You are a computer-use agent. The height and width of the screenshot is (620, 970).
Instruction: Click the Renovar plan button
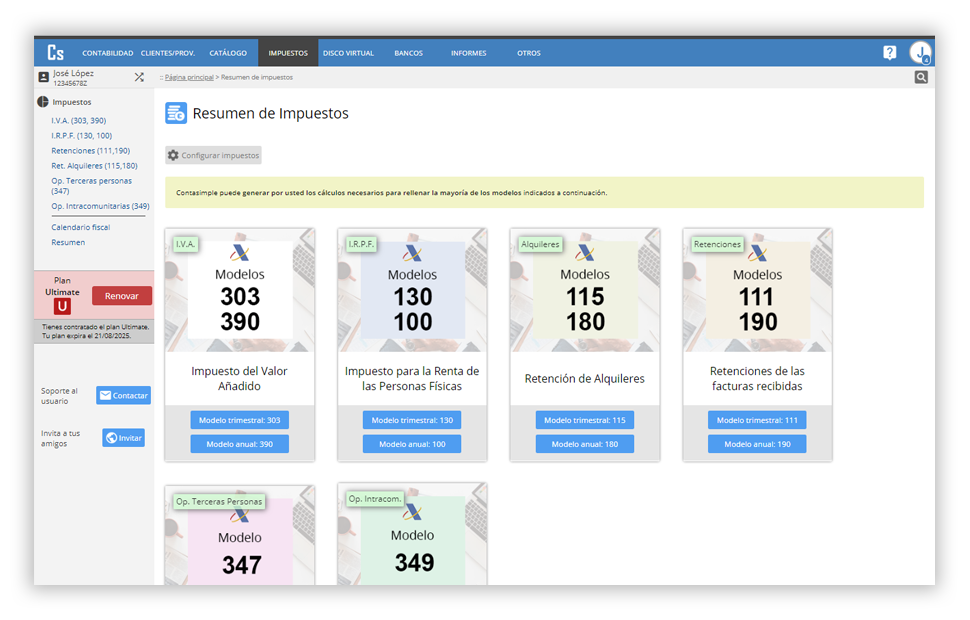point(122,296)
